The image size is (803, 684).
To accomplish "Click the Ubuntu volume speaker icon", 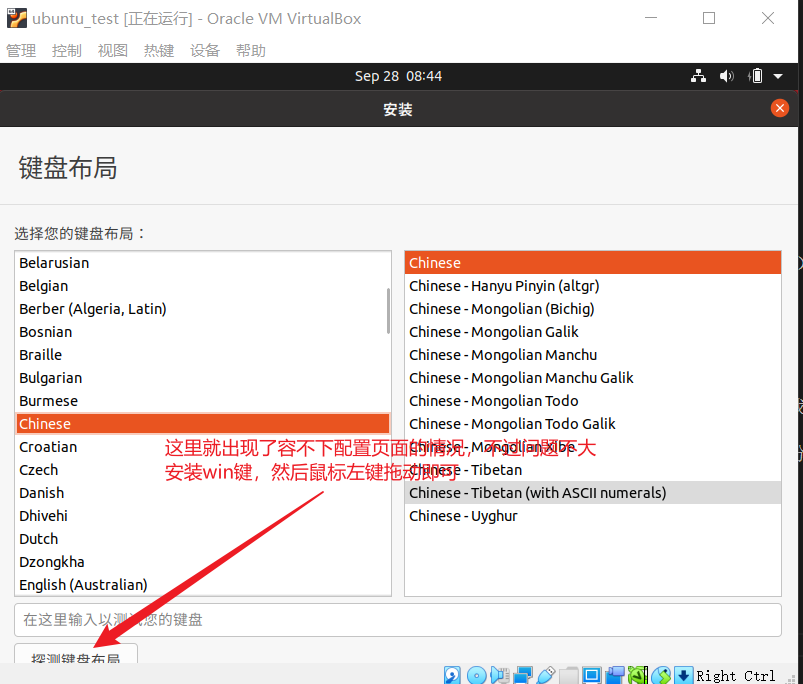I will pos(726,76).
